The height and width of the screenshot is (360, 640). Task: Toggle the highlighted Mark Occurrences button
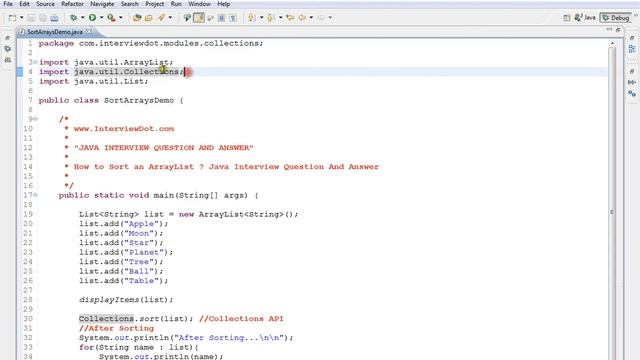point(199,18)
